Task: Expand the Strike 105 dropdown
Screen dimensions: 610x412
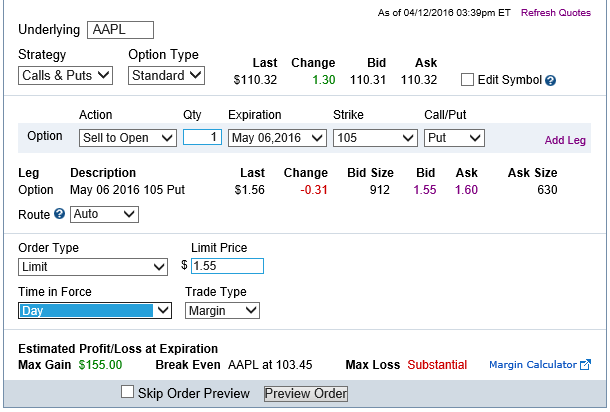Action: click(x=375, y=138)
